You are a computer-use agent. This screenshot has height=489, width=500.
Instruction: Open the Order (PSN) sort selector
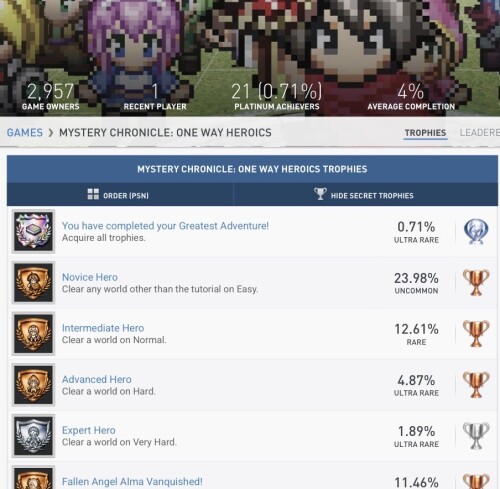point(120,195)
